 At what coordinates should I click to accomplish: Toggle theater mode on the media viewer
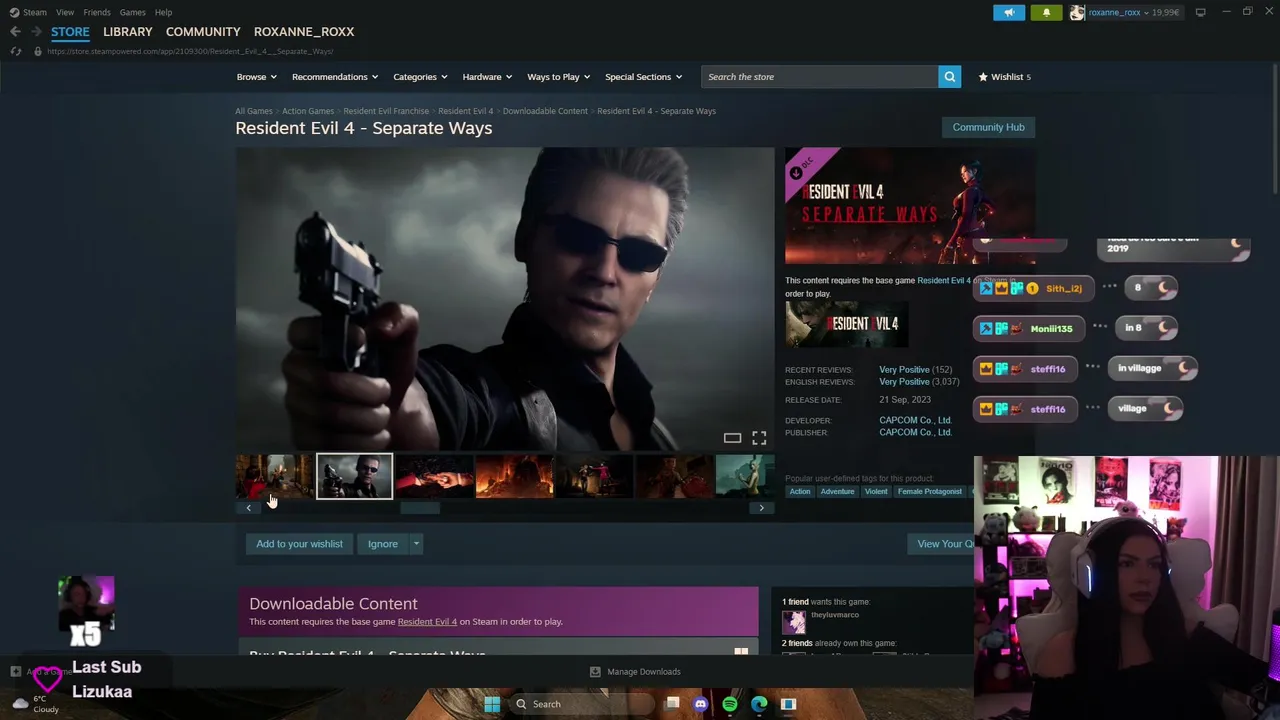pyautogui.click(x=732, y=438)
